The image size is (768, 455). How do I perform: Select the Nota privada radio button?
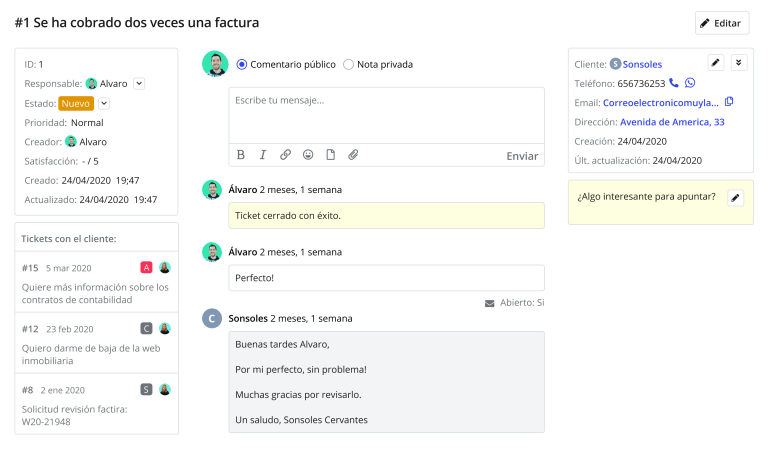pyautogui.click(x=348, y=64)
